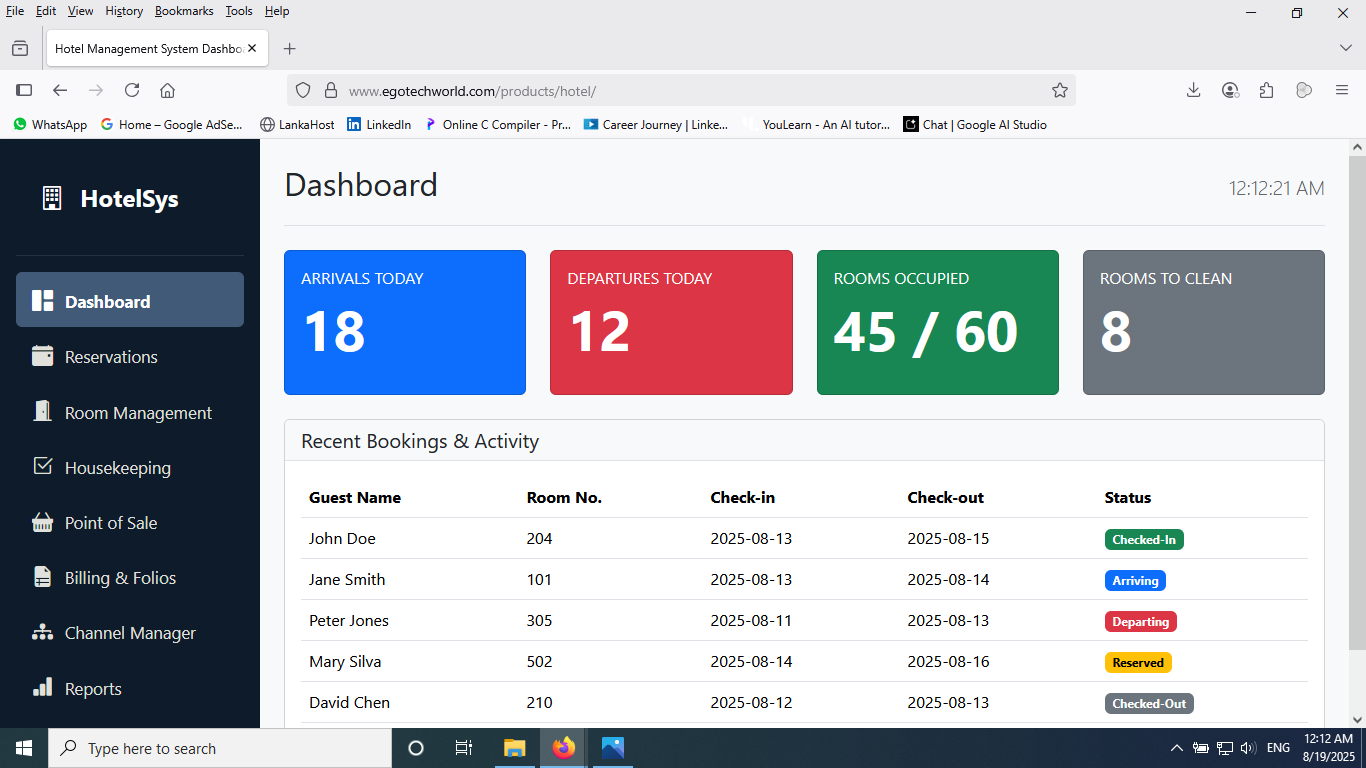Viewport: 1366px width, 768px height.
Task: Click the extensions puzzle icon
Action: click(x=1266, y=90)
